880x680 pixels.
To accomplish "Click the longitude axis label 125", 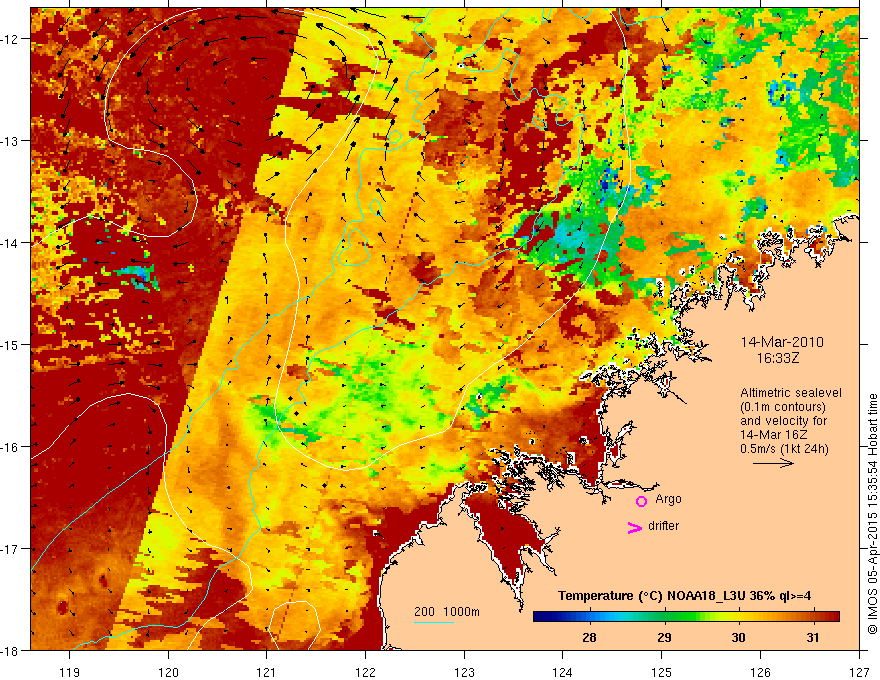I will coord(662,672).
